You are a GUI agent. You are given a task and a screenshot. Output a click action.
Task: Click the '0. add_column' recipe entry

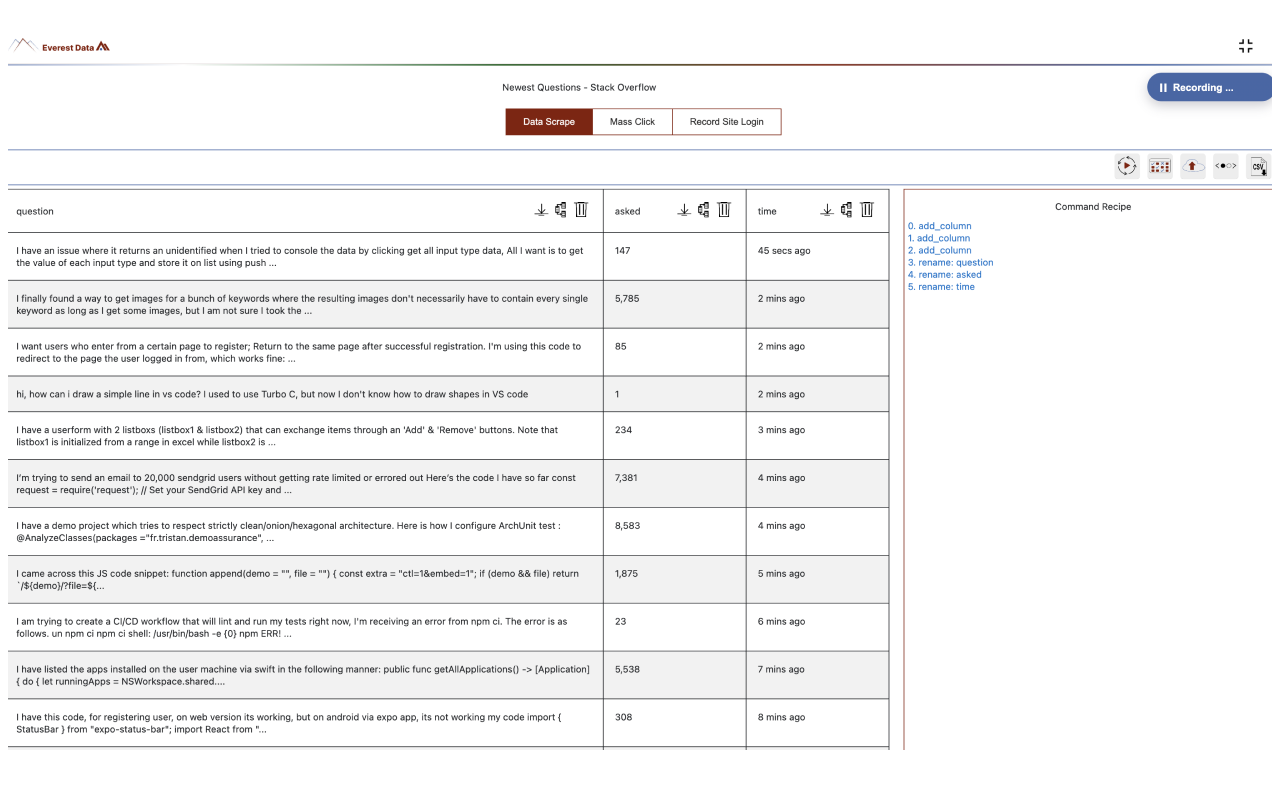click(x=939, y=226)
